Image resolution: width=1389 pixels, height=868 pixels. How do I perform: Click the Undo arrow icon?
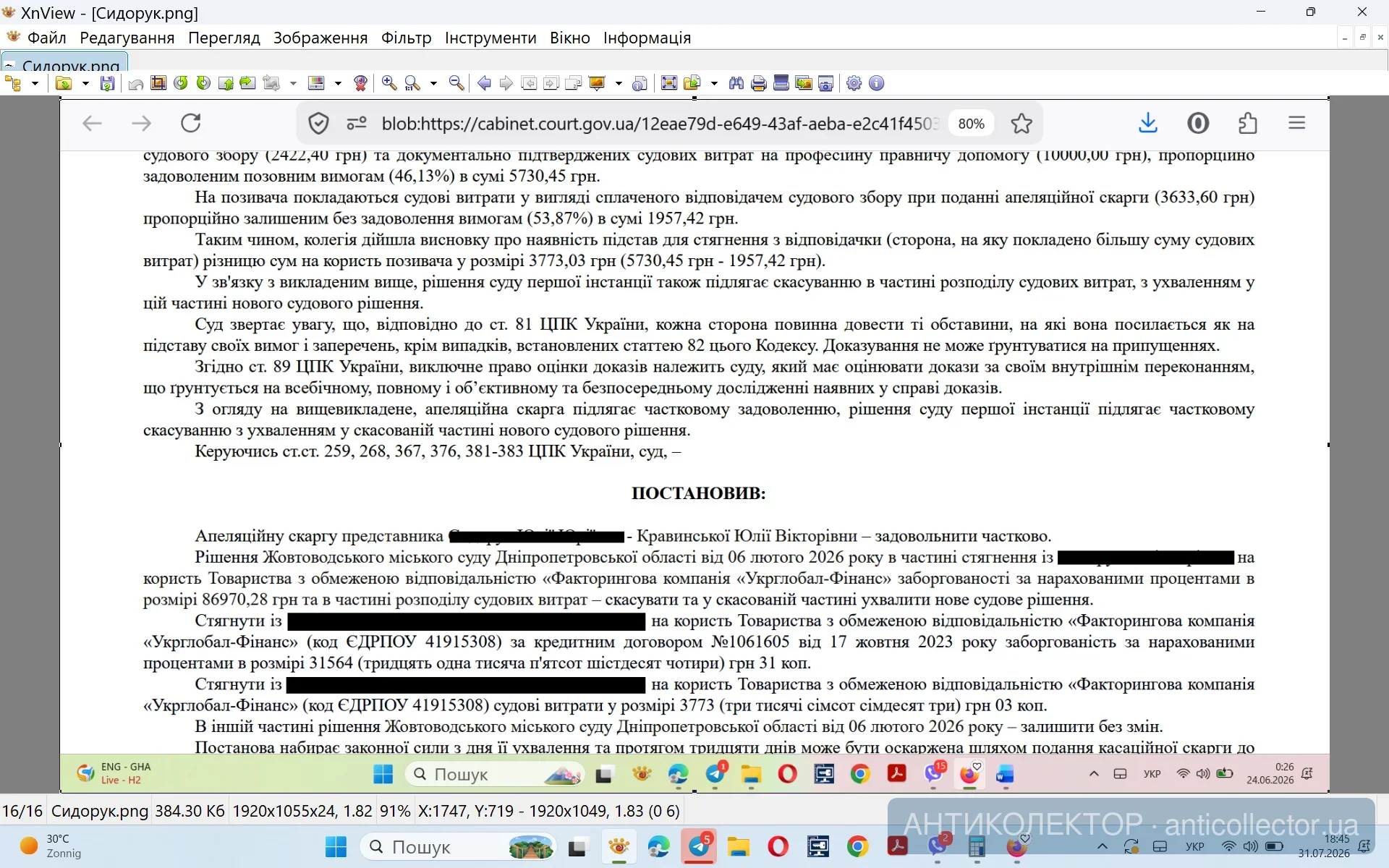[x=136, y=83]
